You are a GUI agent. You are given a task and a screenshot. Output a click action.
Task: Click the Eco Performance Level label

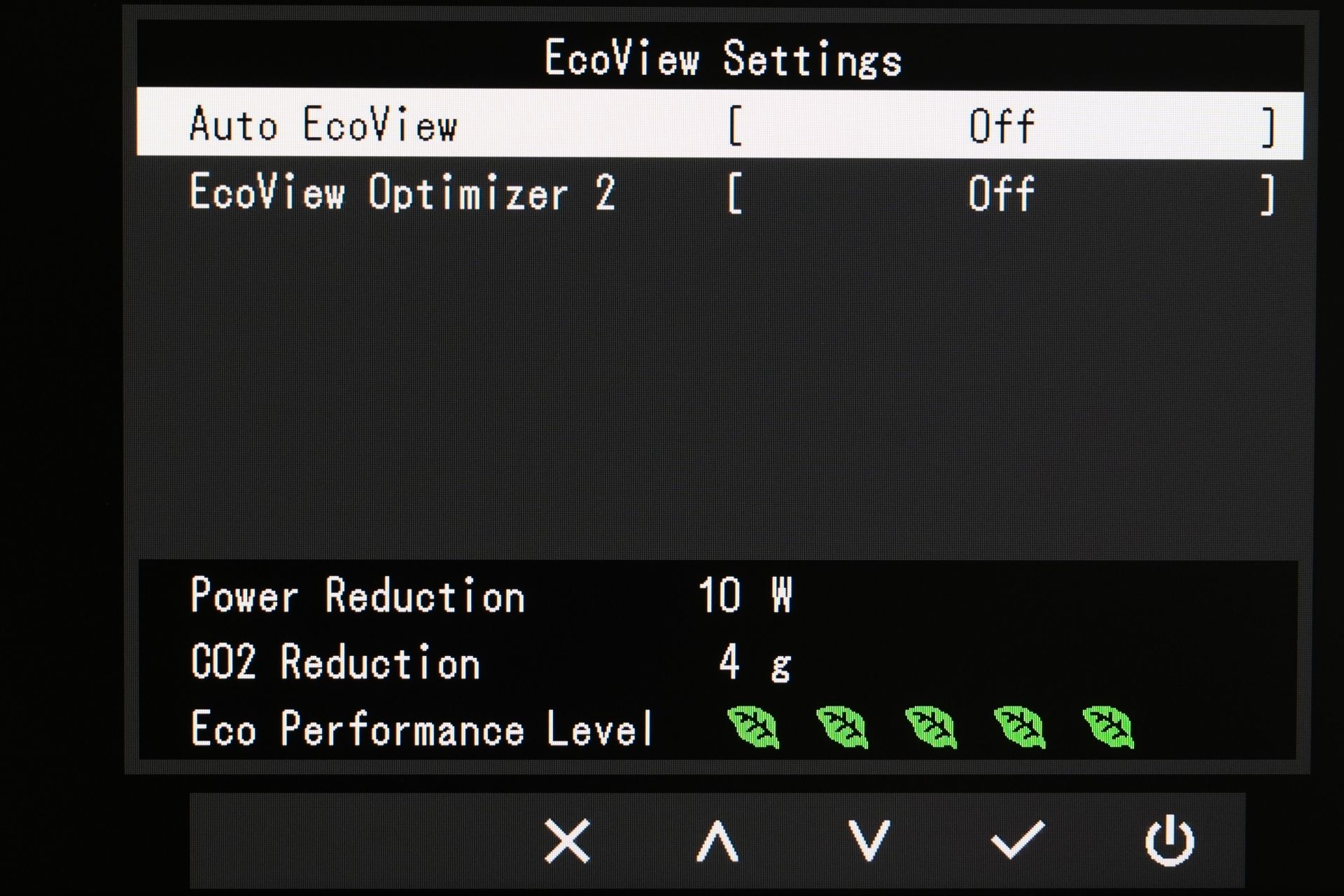(x=421, y=729)
